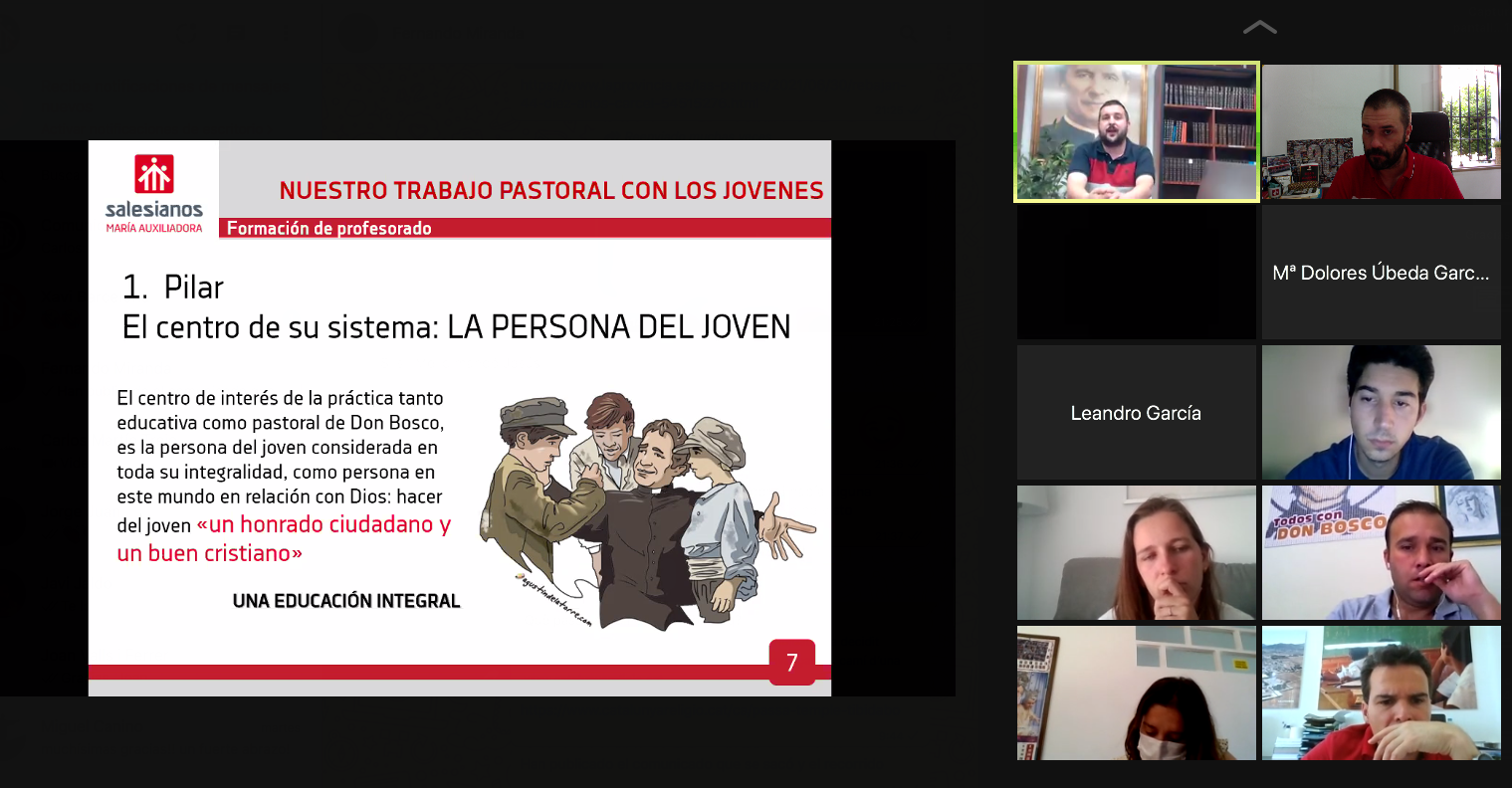Viewport: 1512px width, 788px height.
Task: Click the '1. Pilar' heading on slide
Action: (x=172, y=287)
